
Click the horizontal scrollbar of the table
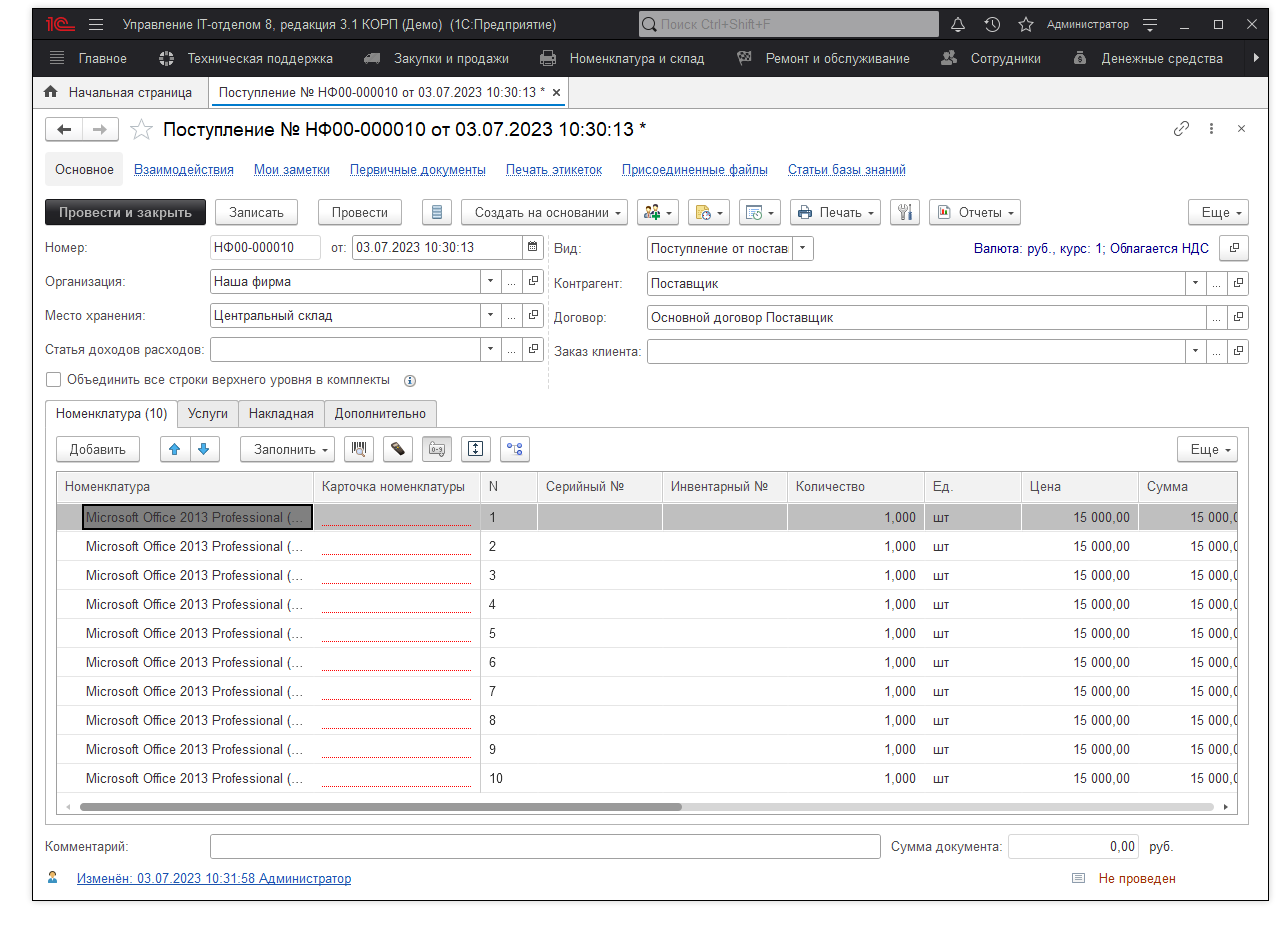(380, 806)
